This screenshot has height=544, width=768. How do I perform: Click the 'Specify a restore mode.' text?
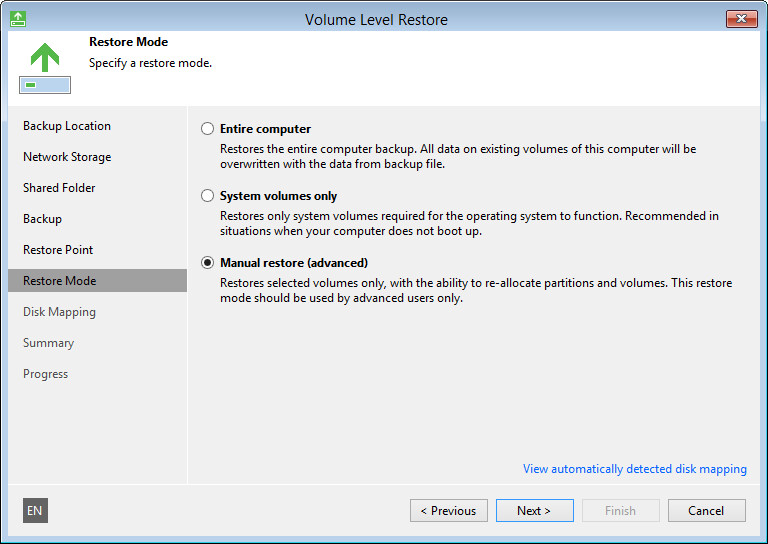[x=150, y=63]
